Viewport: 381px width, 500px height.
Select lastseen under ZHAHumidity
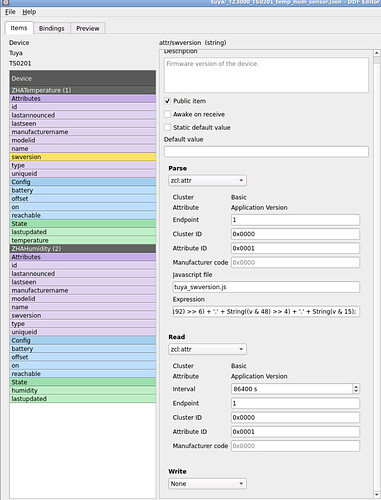coord(83,282)
